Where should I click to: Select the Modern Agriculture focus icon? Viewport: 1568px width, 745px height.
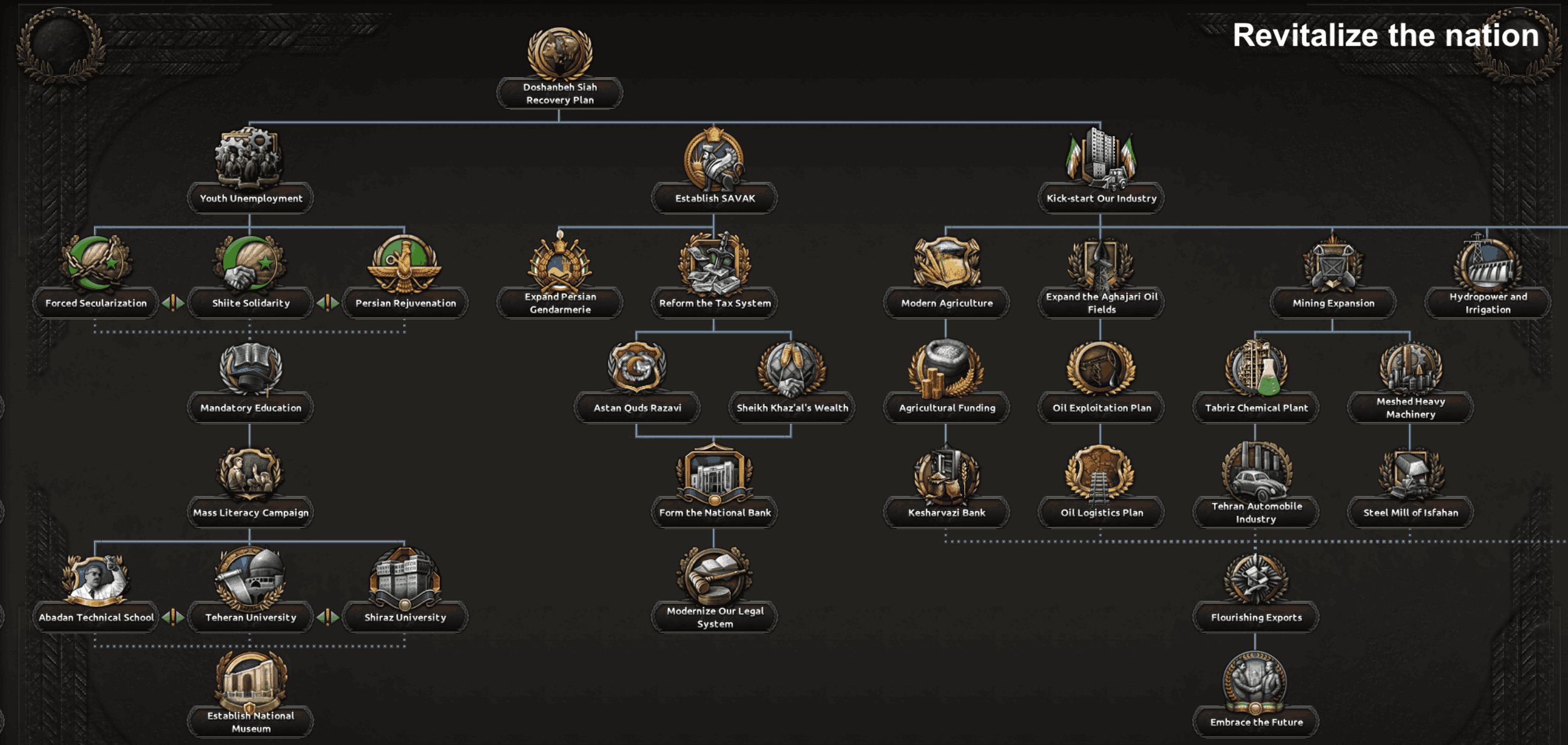pos(947,263)
